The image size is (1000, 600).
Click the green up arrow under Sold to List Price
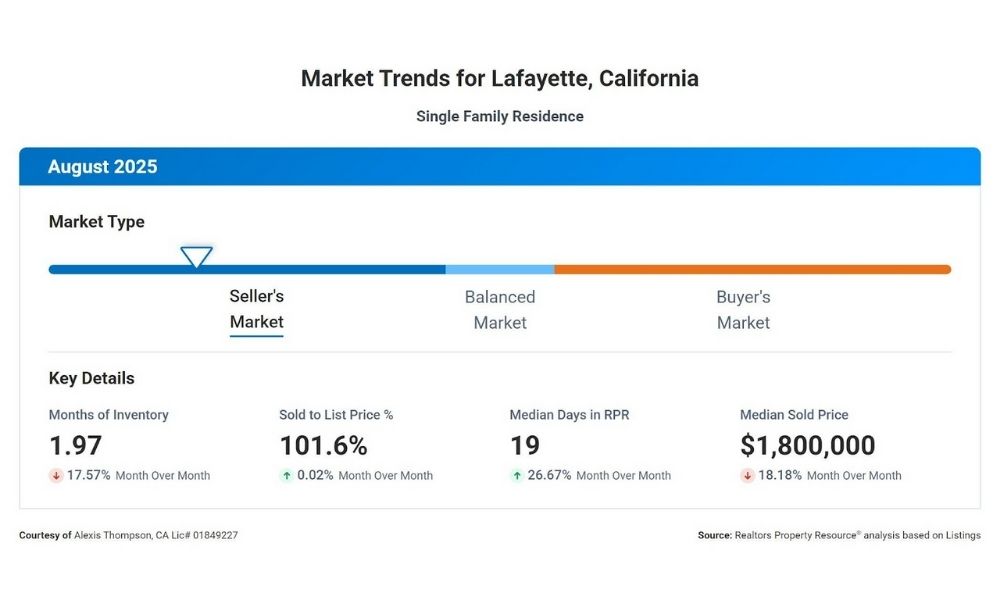click(286, 476)
